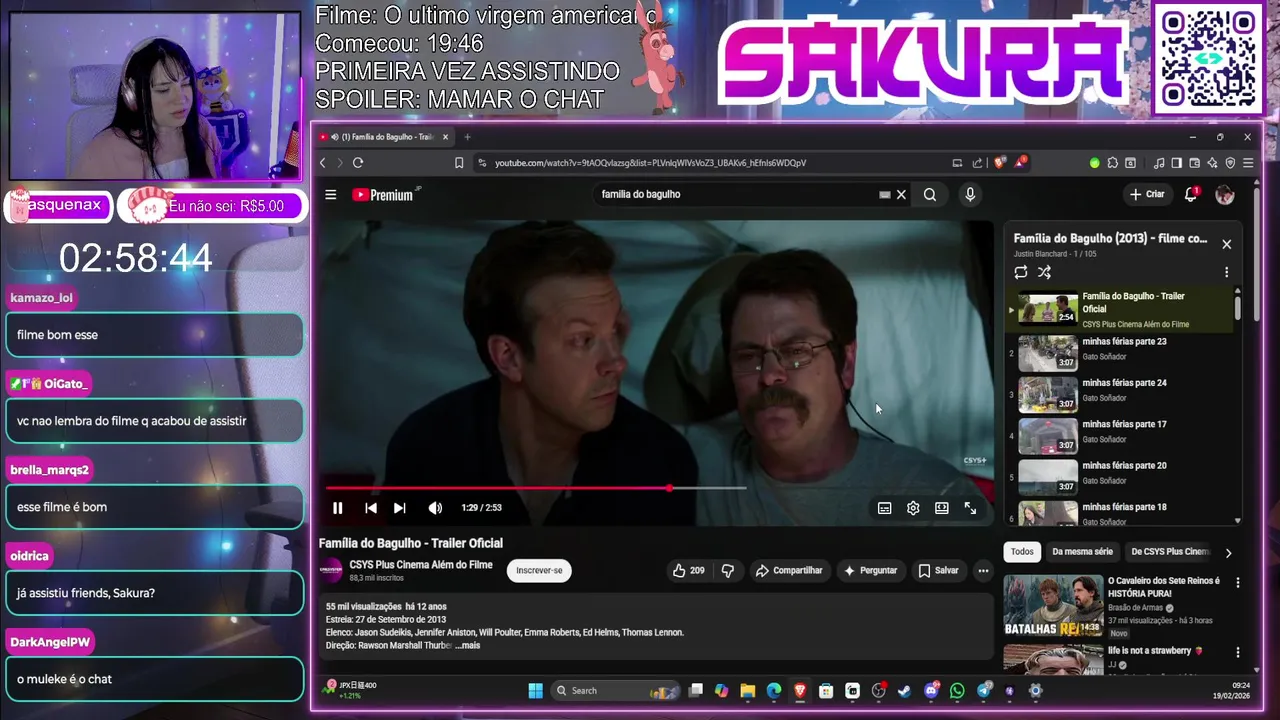This screenshot has height=720, width=1280.
Task: Open more actions menu under the video
Action: (983, 570)
